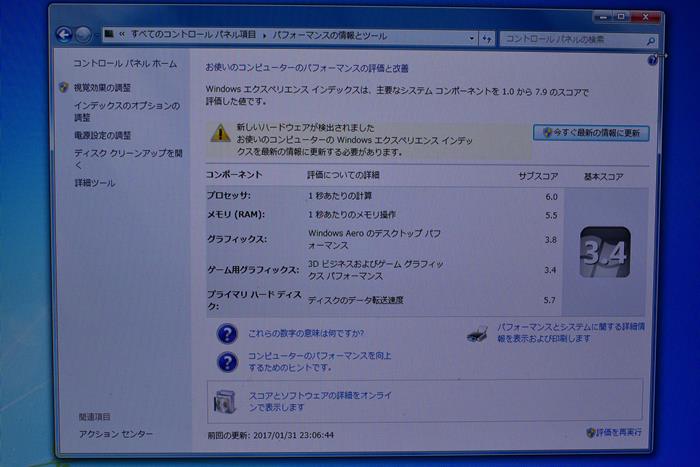Click the question icon beside これらの数字の意味
This screenshot has height=467, width=700.
coord(227,334)
